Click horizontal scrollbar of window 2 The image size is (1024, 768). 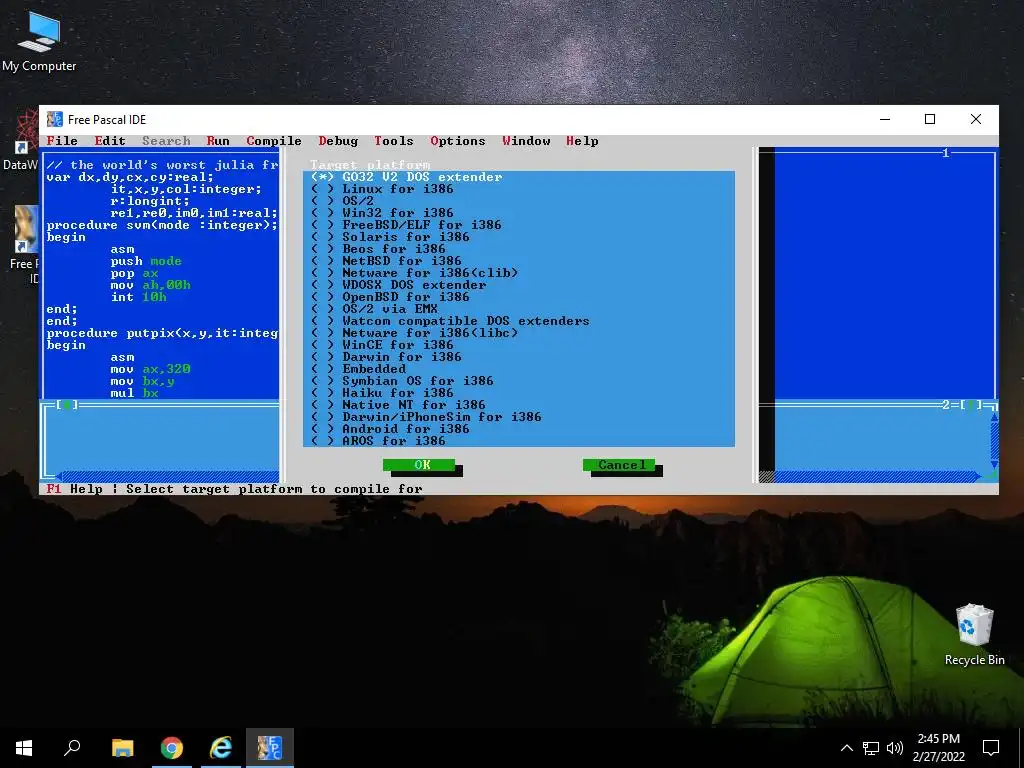(x=878, y=477)
